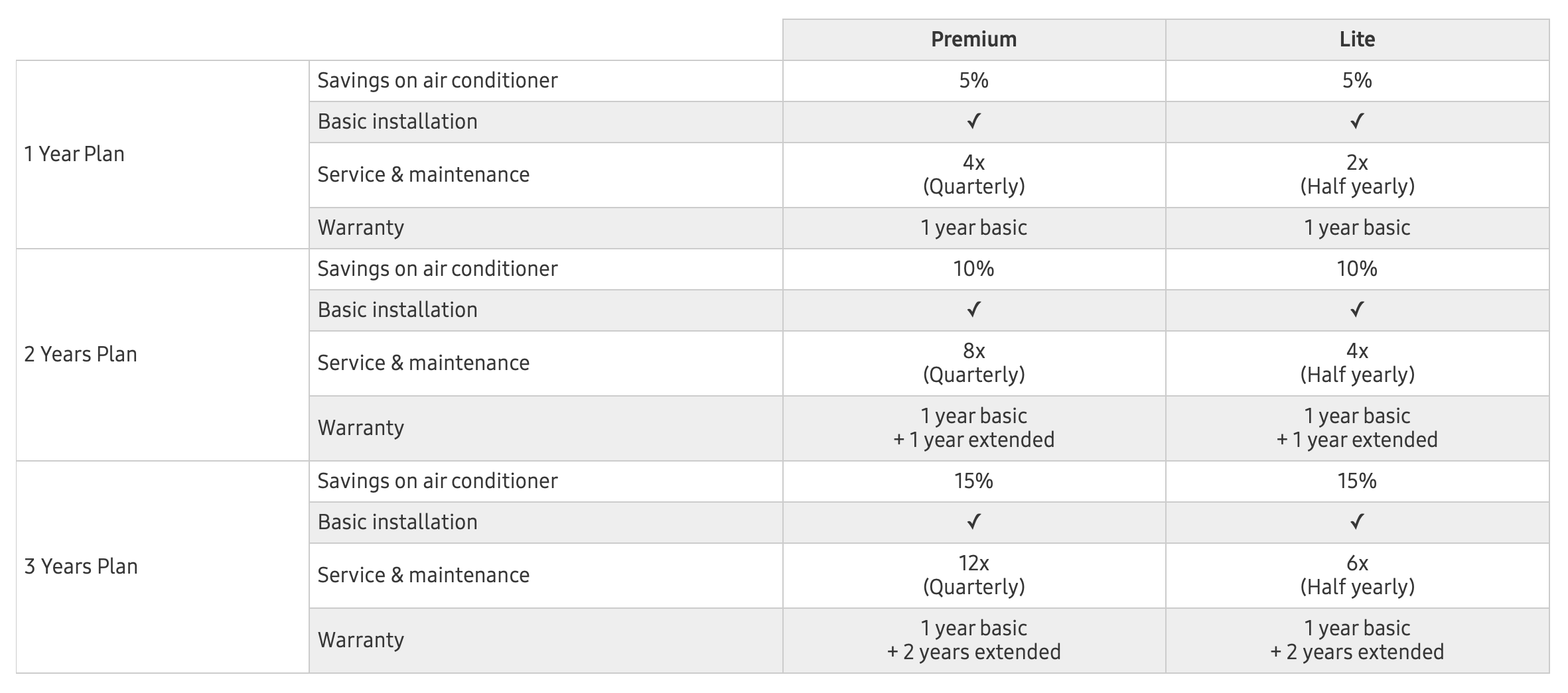The height and width of the screenshot is (693, 1568).
Task: Click the Premium checkmark for 1 Year basic installation
Action: click(973, 121)
